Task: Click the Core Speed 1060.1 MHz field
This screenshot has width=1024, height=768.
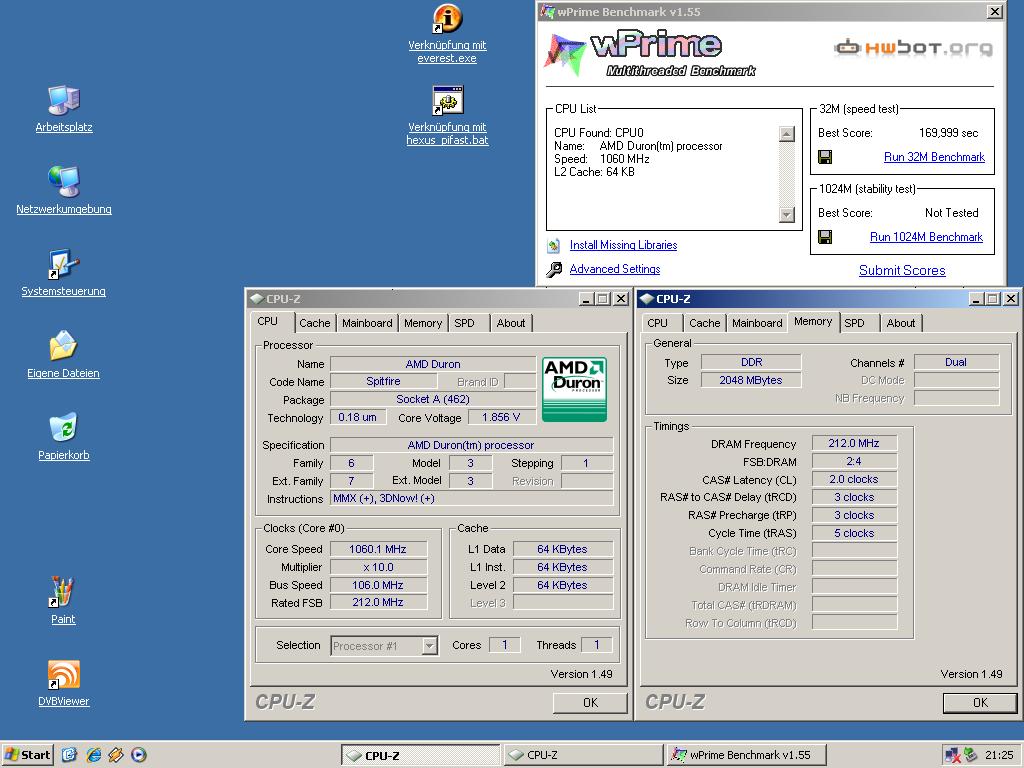Action: click(378, 549)
